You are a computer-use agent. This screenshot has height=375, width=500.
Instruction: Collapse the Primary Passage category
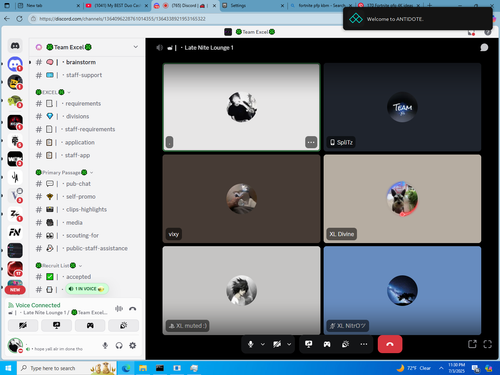(64, 172)
